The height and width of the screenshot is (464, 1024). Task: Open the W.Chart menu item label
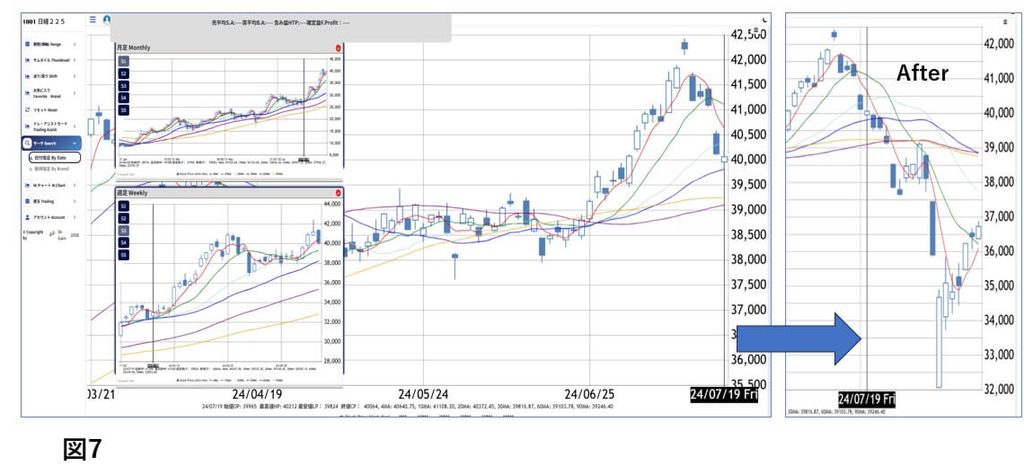[48, 185]
